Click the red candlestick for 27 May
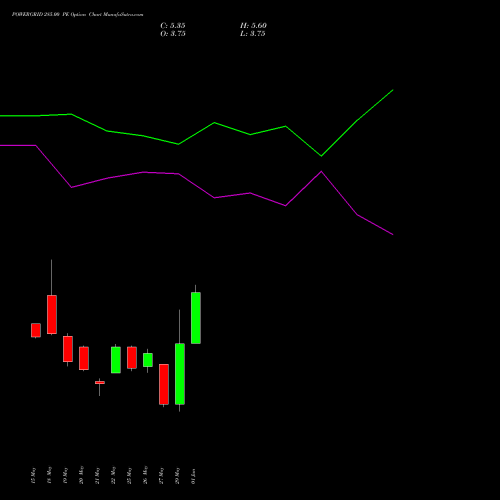Image resolution: width=500 pixels, height=500 pixels. [164, 384]
